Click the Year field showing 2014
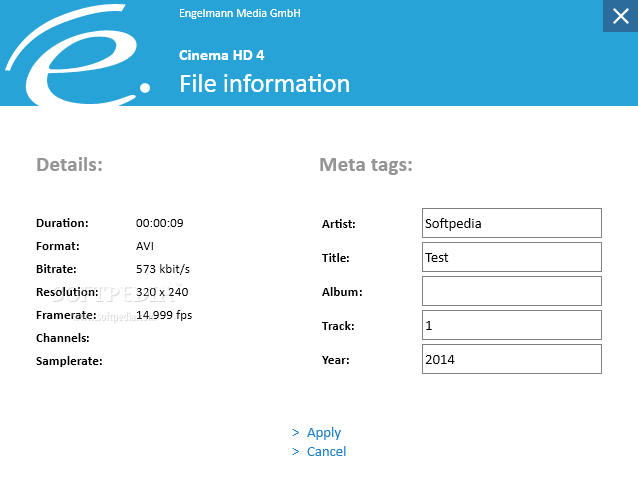The width and height of the screenshot is (638, 479). (512, 359)
